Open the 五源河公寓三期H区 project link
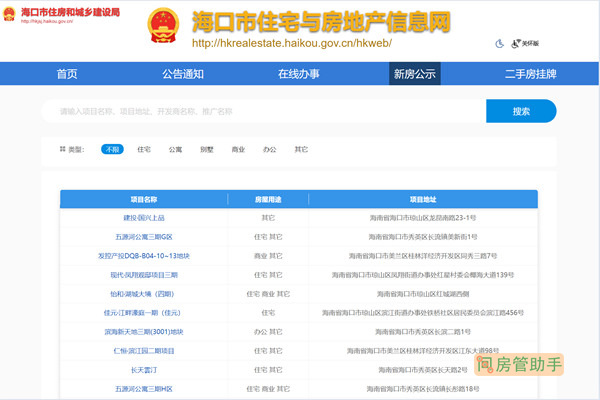The image size is (600, 400). pos(144,389)
